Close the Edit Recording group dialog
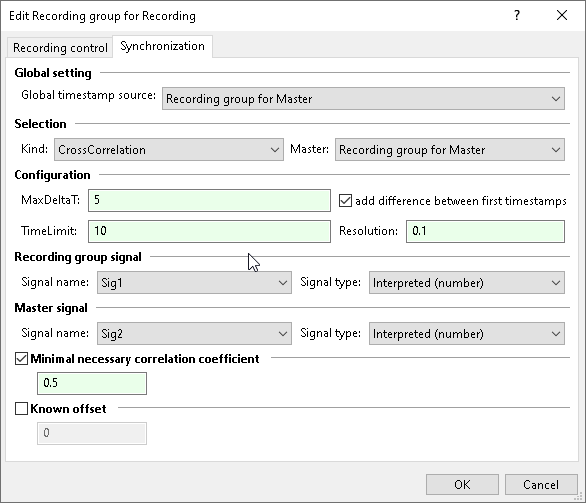 coord(562,15)
